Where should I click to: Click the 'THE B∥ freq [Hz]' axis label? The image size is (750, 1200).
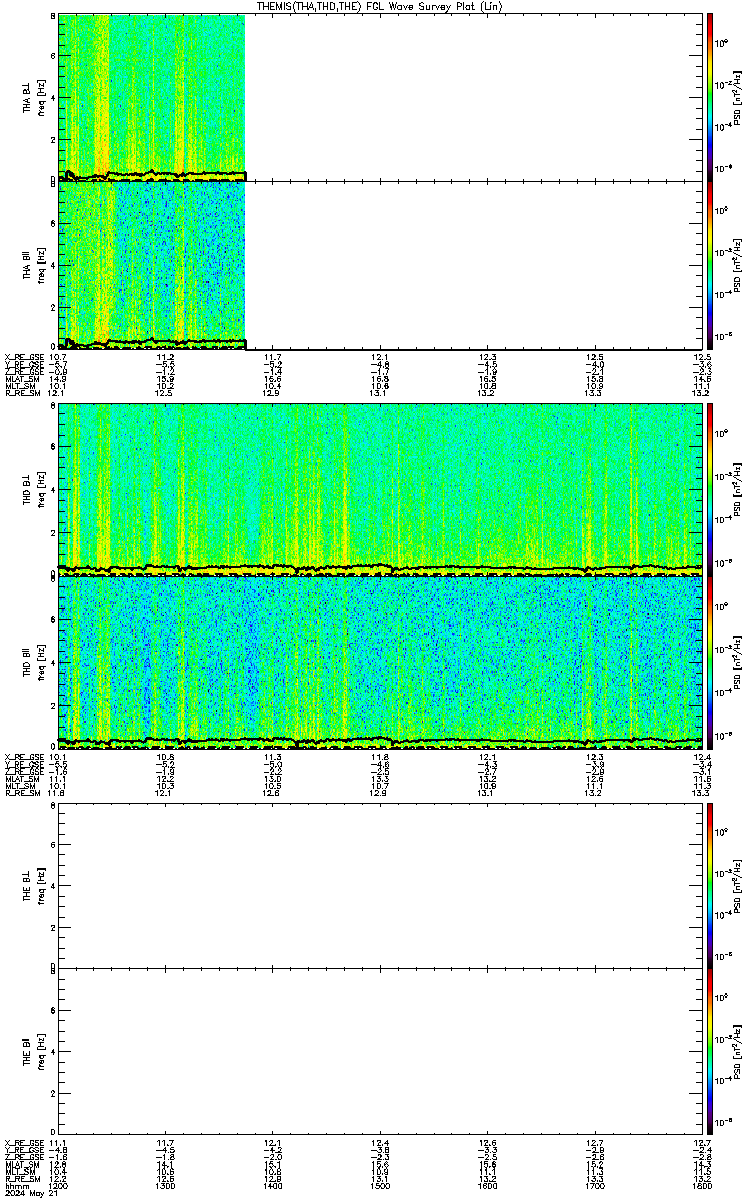(x=35, y=1051)
